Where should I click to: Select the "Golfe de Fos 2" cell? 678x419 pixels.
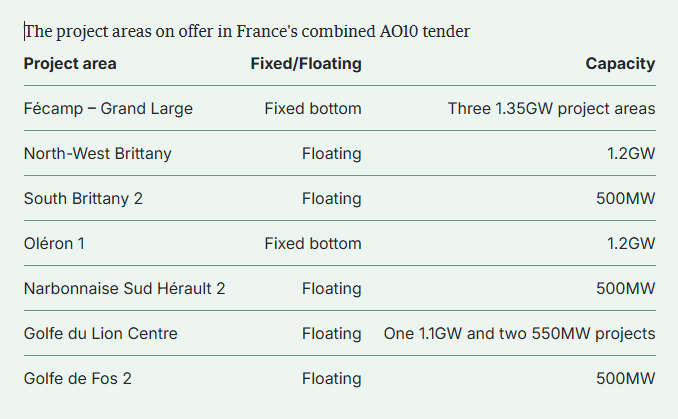78,378
